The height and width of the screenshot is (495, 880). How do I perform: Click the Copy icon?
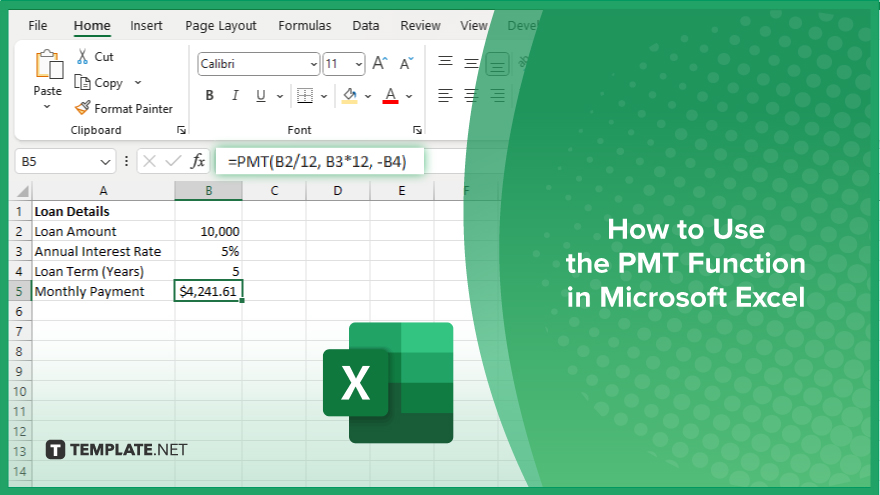(x=82, y=82)
